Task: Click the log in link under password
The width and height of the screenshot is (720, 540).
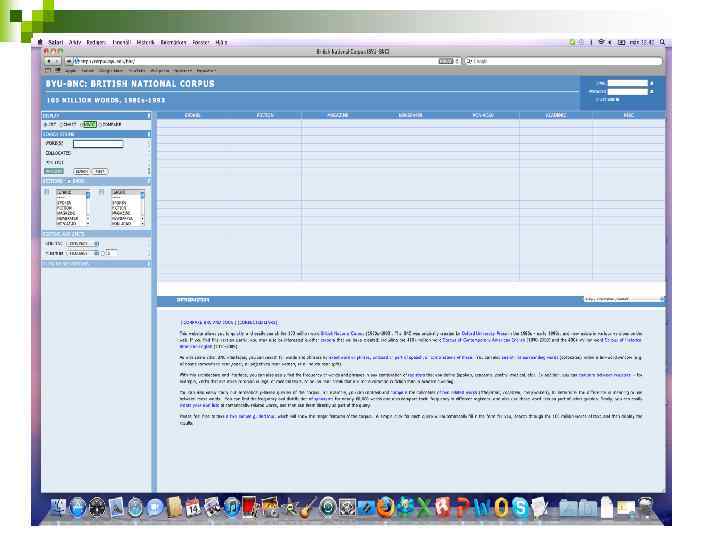Action: pos(608,100)
